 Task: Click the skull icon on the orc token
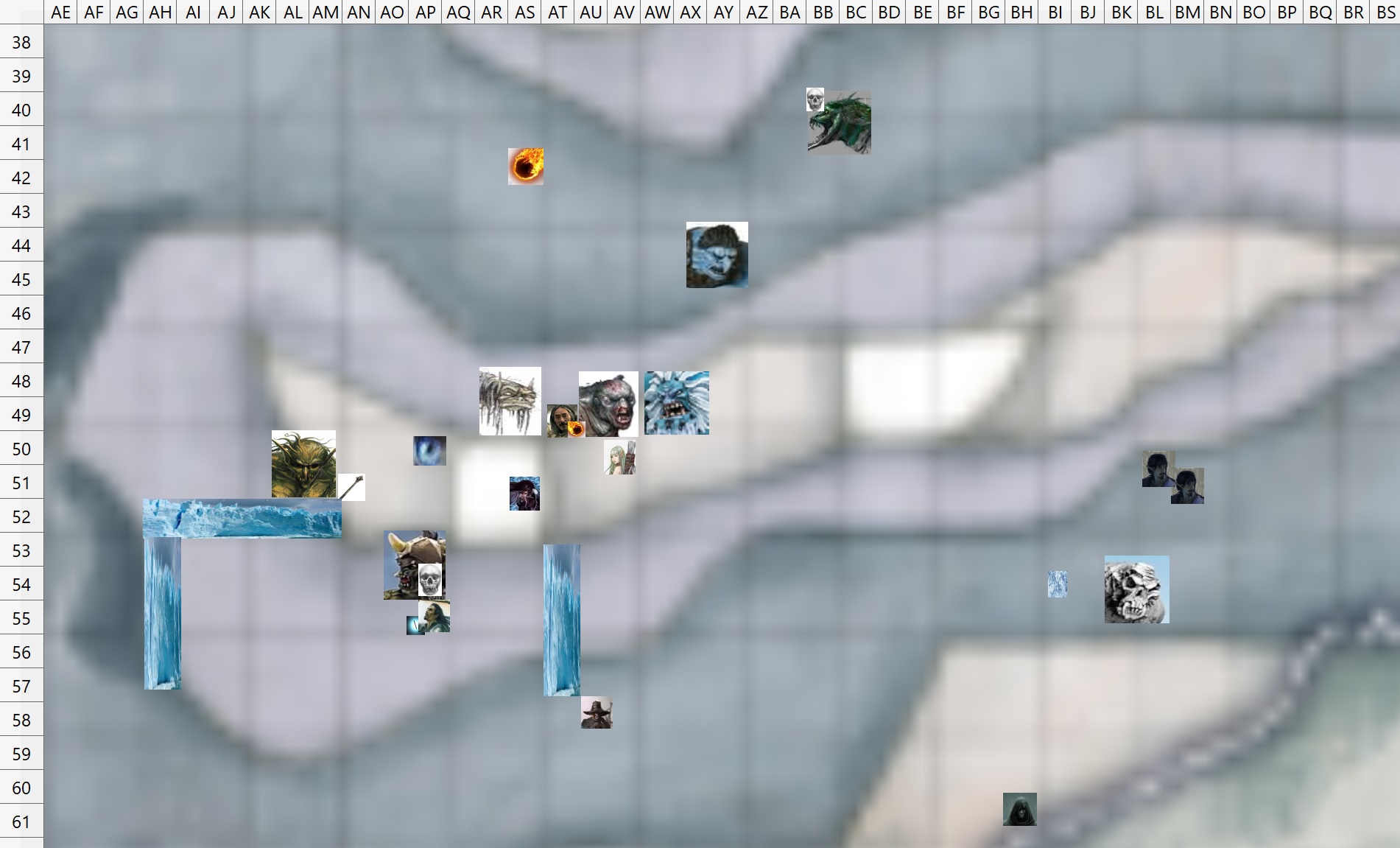click(x=430, y=580)
